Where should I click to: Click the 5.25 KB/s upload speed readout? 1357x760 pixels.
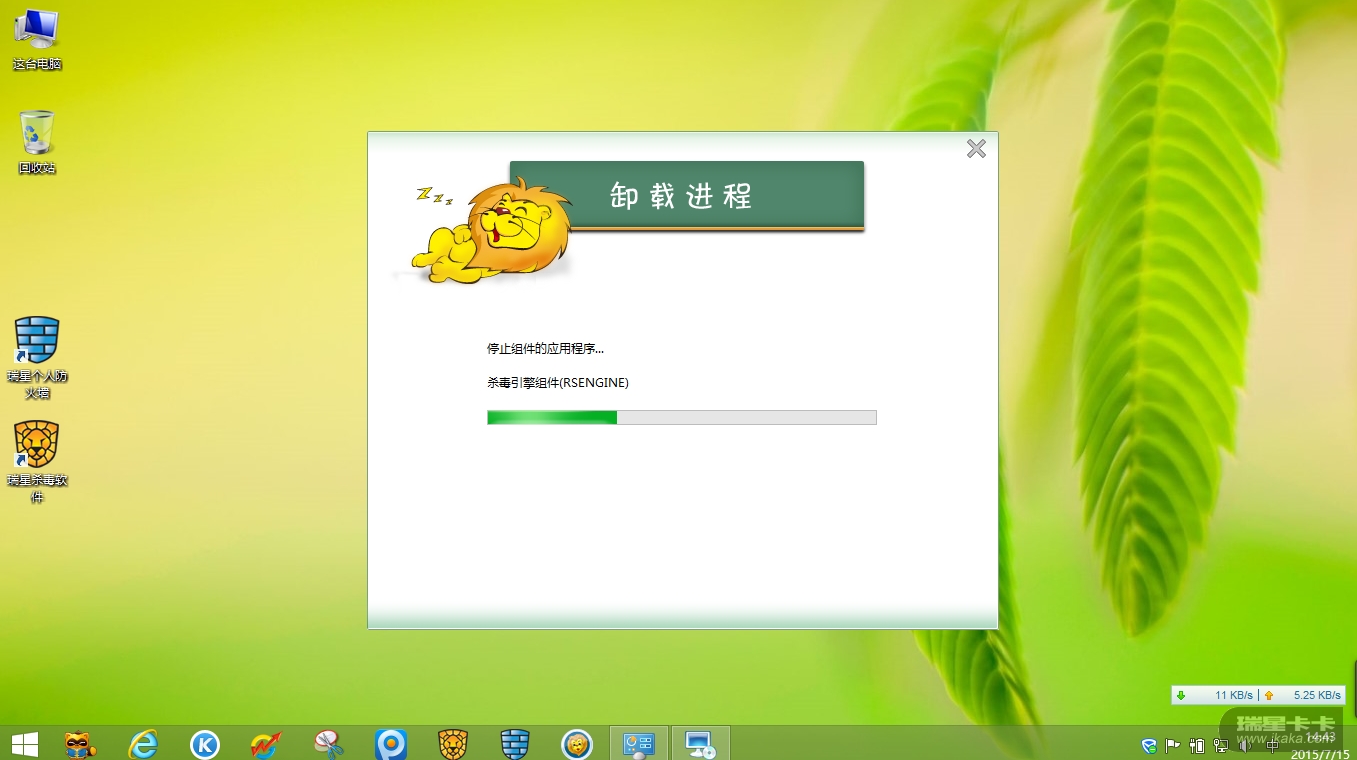click(1317, 695)
